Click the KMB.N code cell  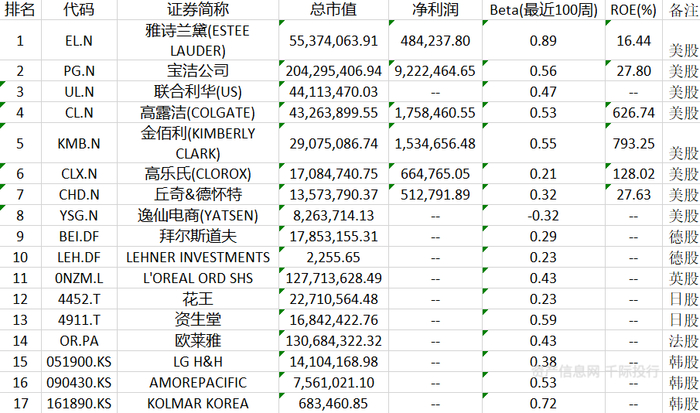click(79, 144)
